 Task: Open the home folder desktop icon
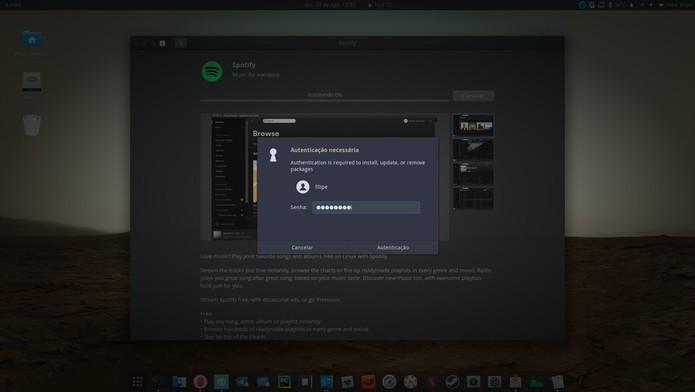pyautogui.click(x=32, y=39)
